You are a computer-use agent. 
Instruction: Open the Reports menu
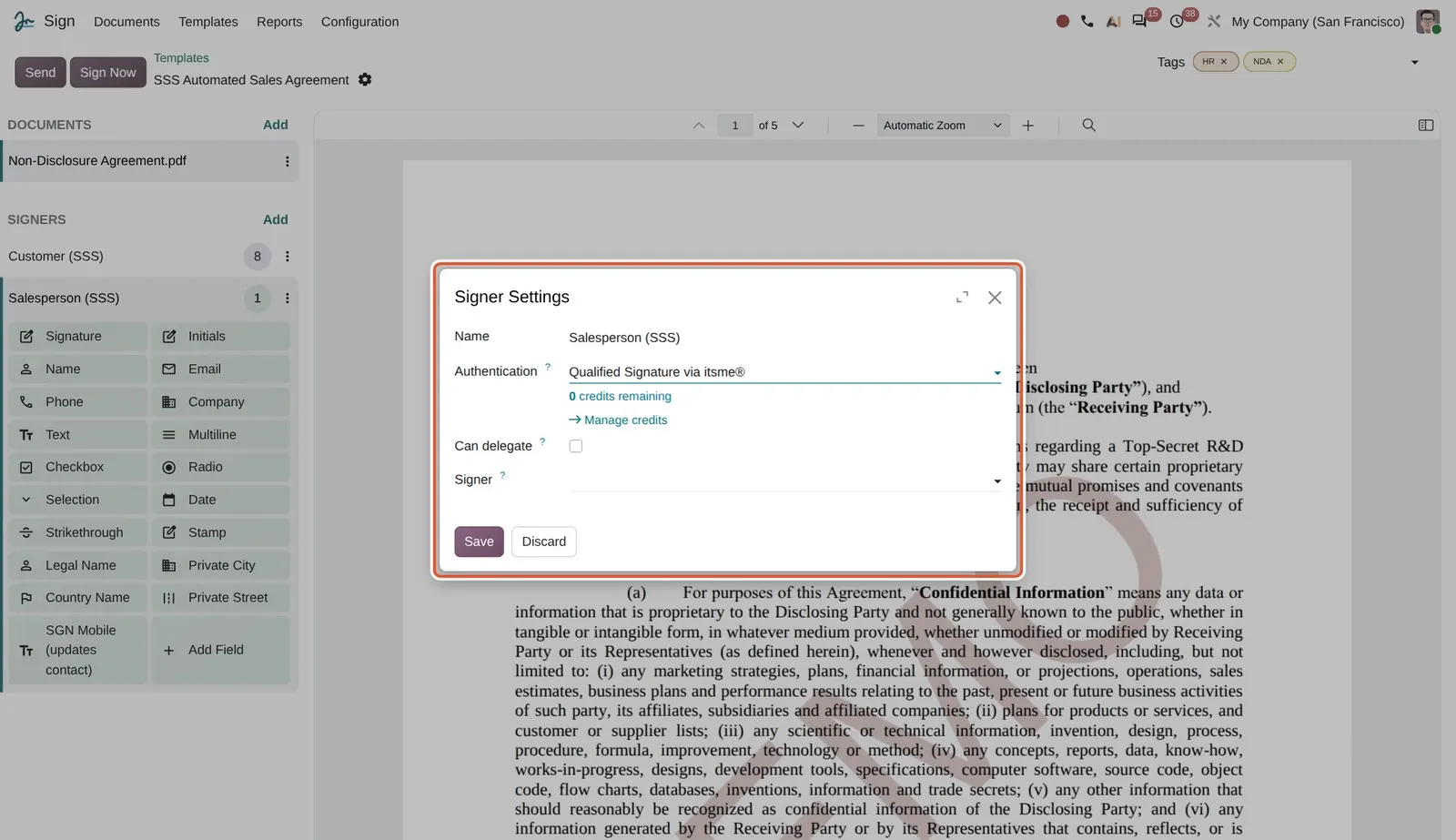[279, 22]
